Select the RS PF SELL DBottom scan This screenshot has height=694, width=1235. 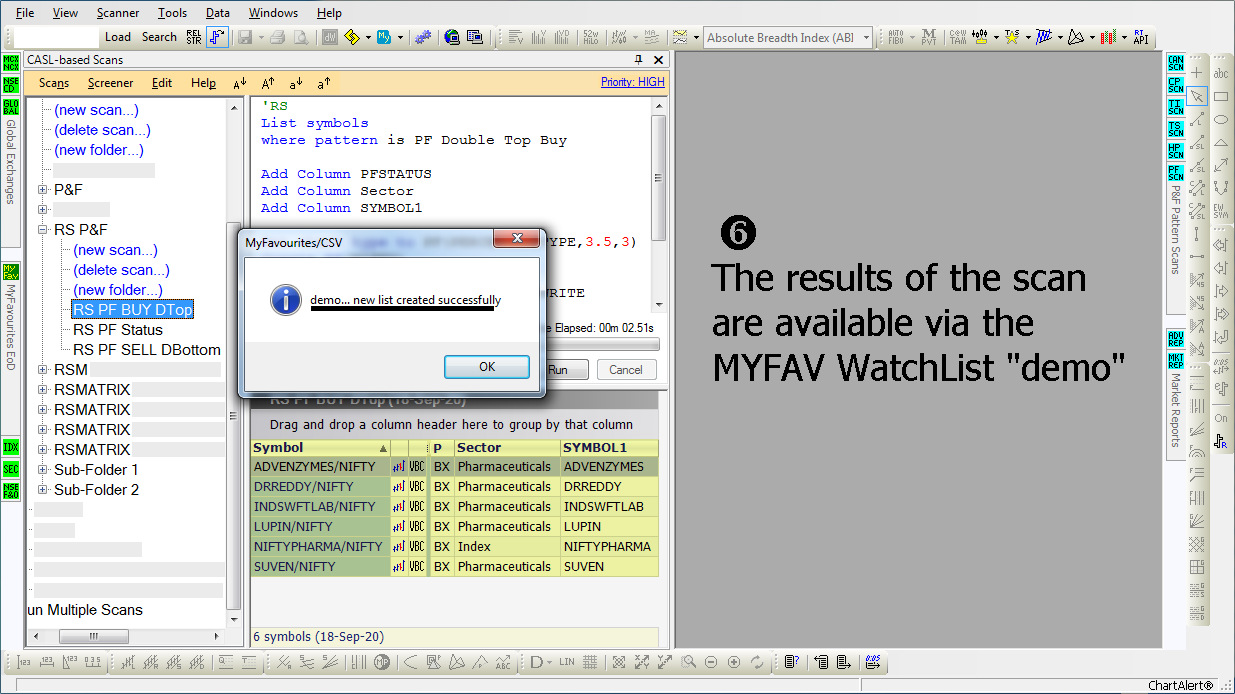[147, 350]
